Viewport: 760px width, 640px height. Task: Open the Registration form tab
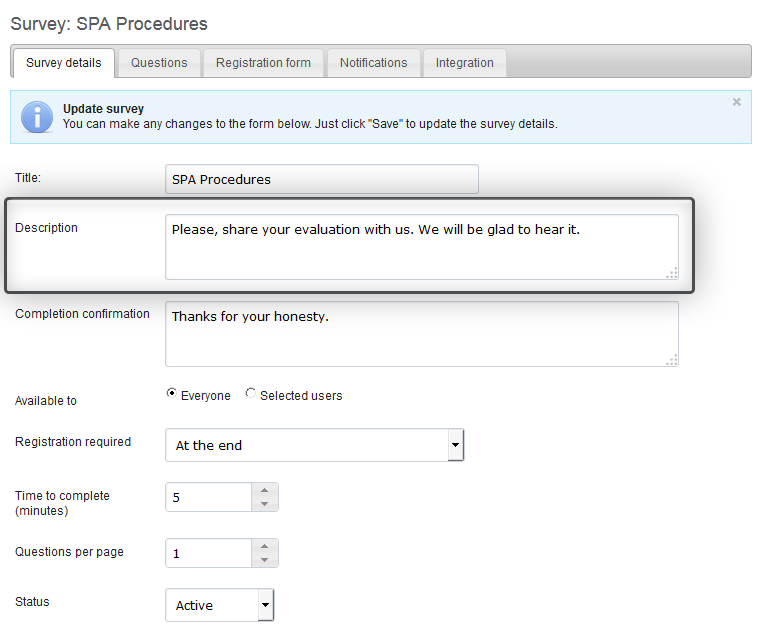[263, 63]
